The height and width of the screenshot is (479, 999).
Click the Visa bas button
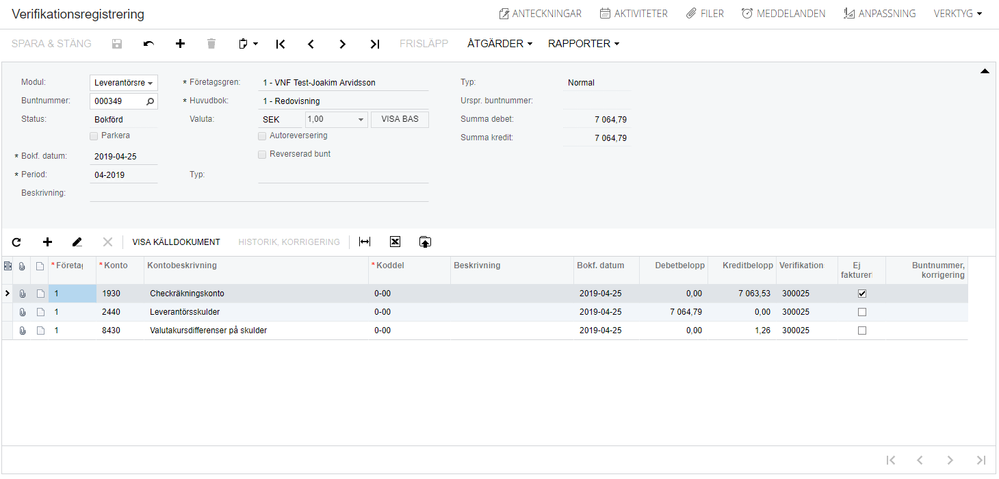click(x=399, y=119)
